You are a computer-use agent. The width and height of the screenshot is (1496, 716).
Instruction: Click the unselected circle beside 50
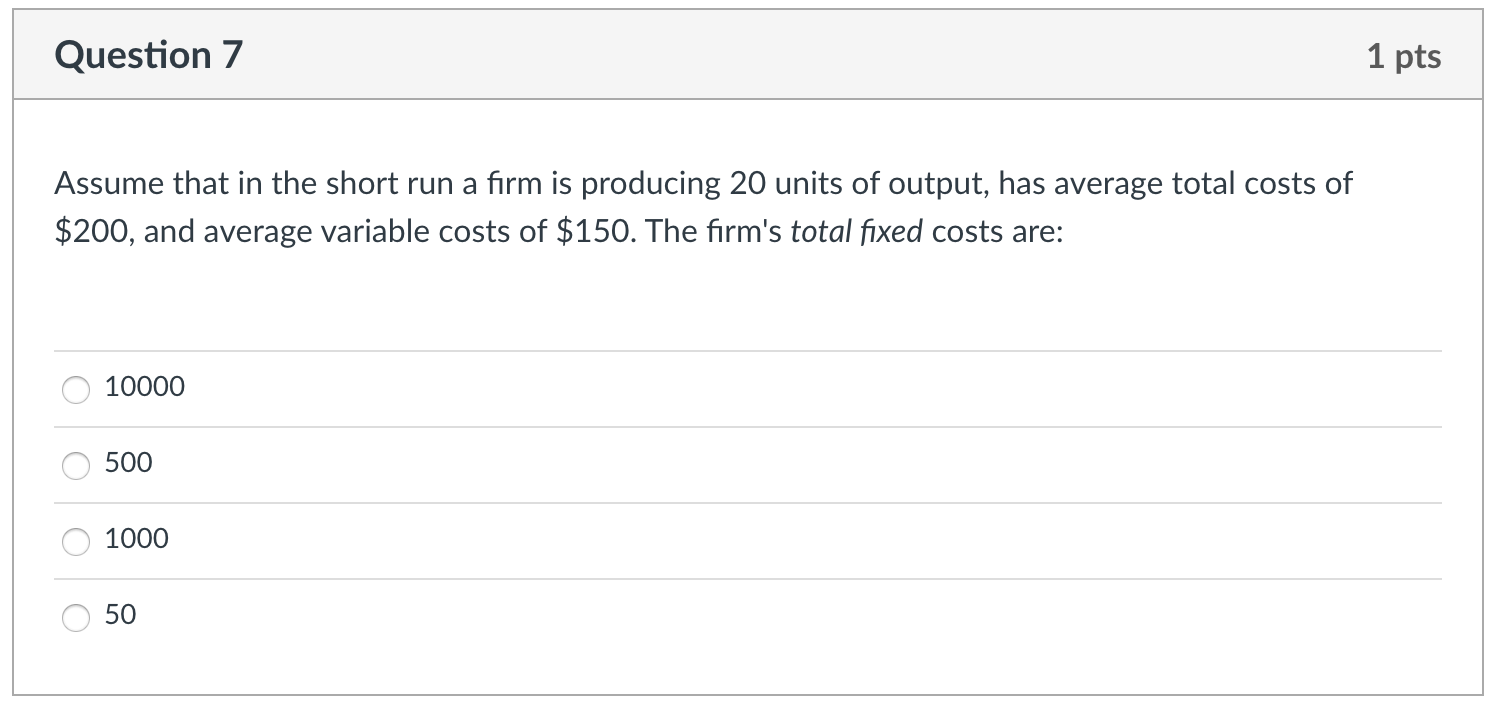75,618
